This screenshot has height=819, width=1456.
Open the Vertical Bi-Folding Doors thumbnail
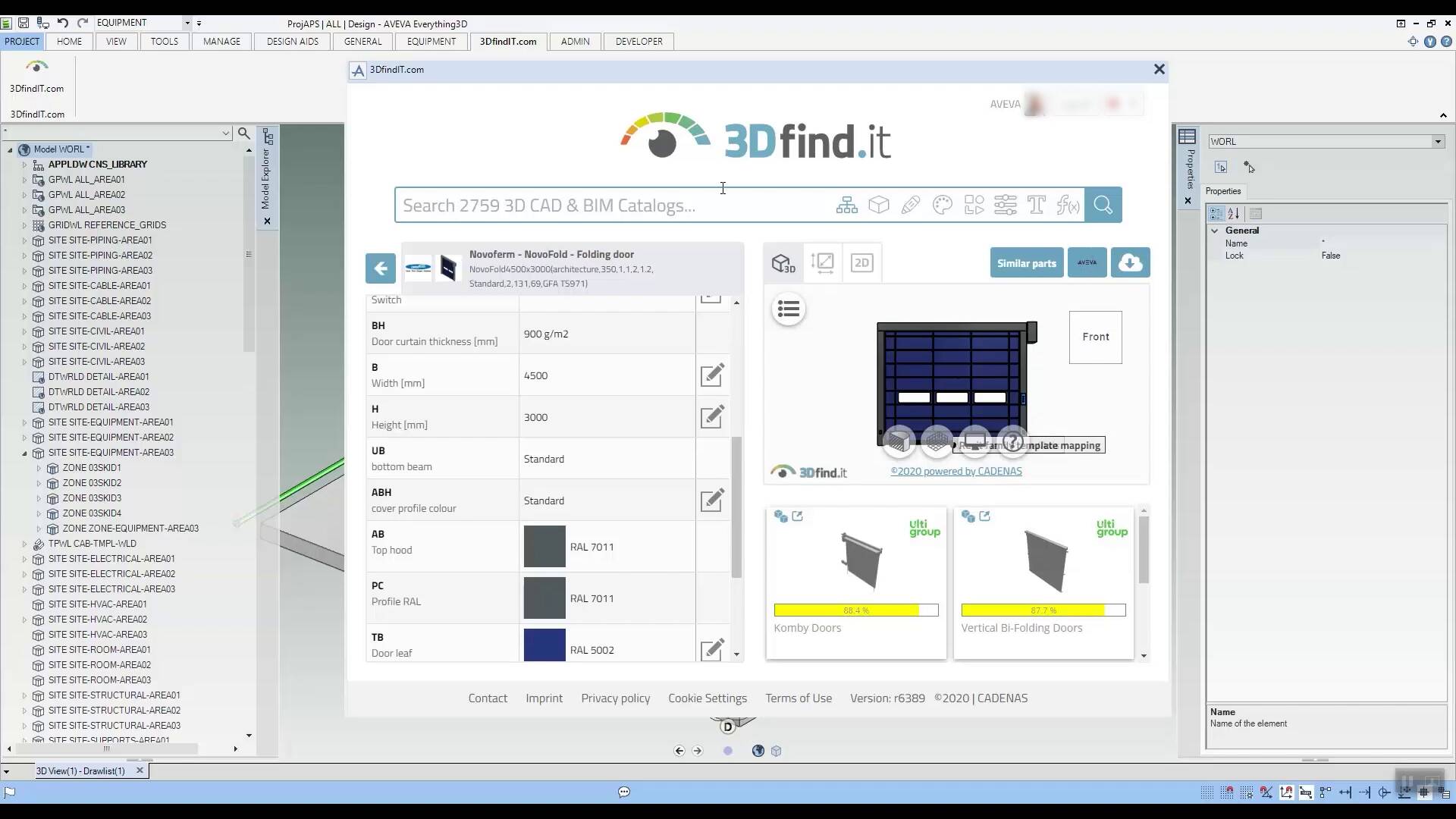click(x=1046, y=561)
